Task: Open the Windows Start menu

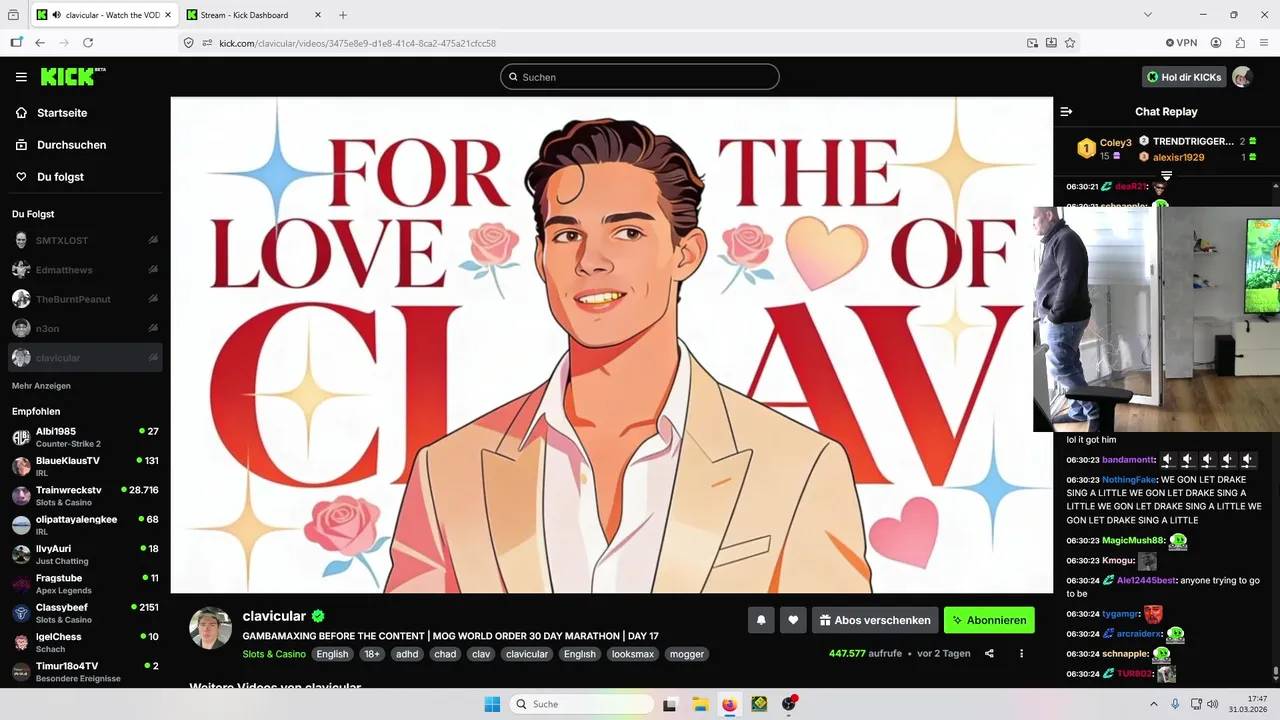Action: (492, 704)
